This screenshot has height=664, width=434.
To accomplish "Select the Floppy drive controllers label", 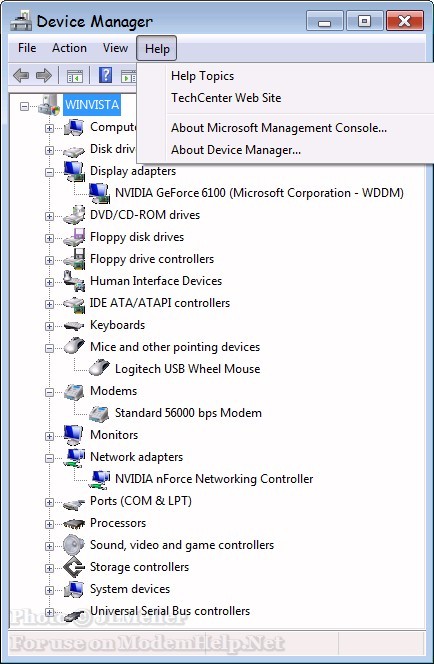I will pos(152,259).
